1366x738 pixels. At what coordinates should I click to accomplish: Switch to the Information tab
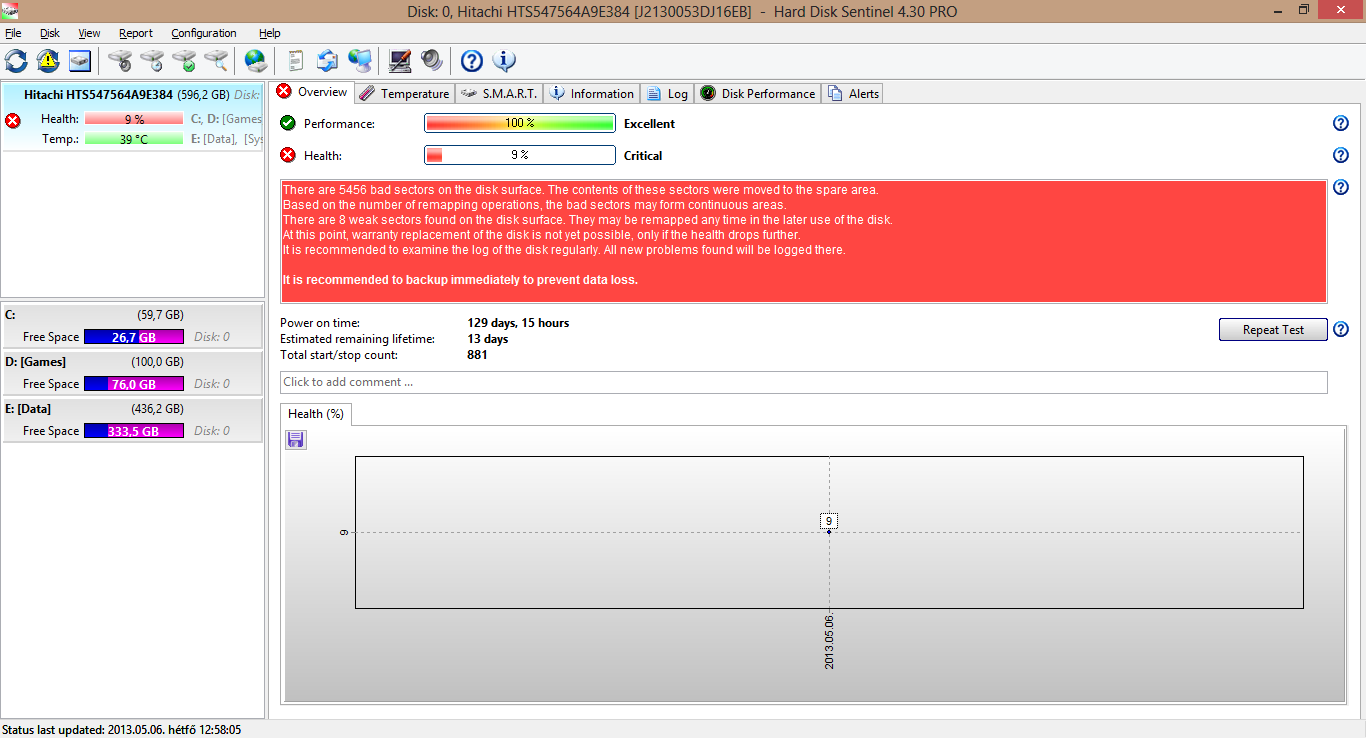[x=591, y=93]
